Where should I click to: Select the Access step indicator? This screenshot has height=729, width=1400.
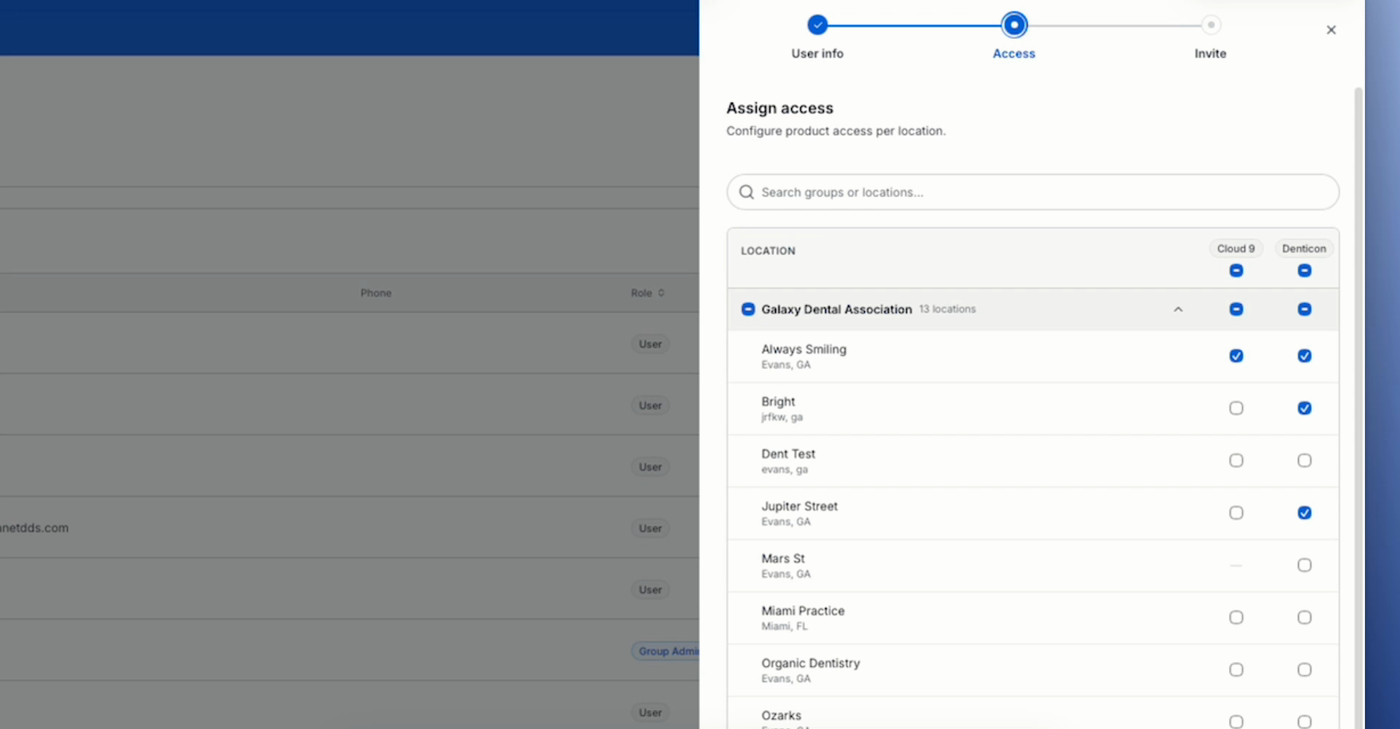click(1014, 25)
